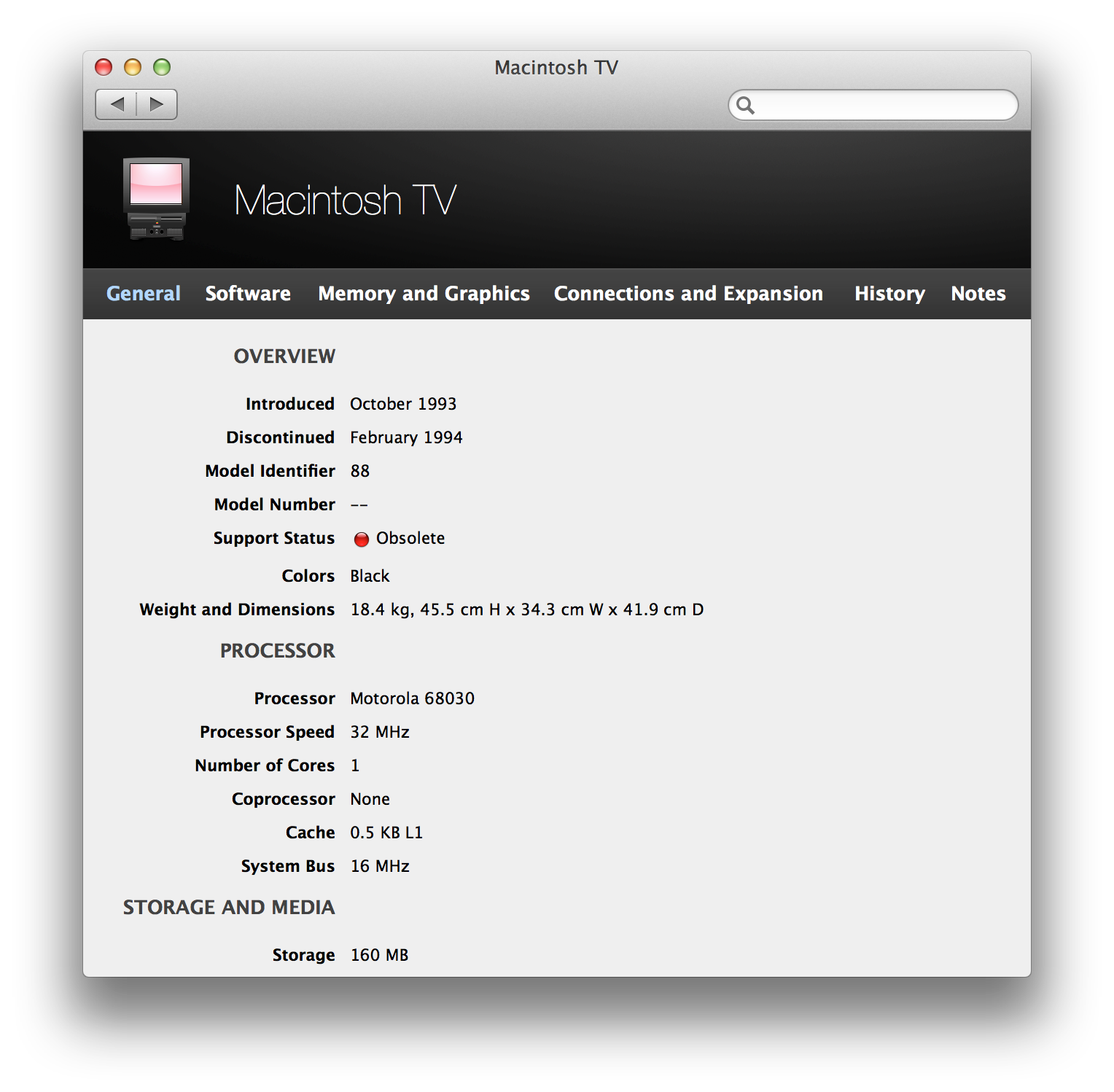Switch to the Notes tab
This screenshot has height=1092, width=1114.
(978, 293)
